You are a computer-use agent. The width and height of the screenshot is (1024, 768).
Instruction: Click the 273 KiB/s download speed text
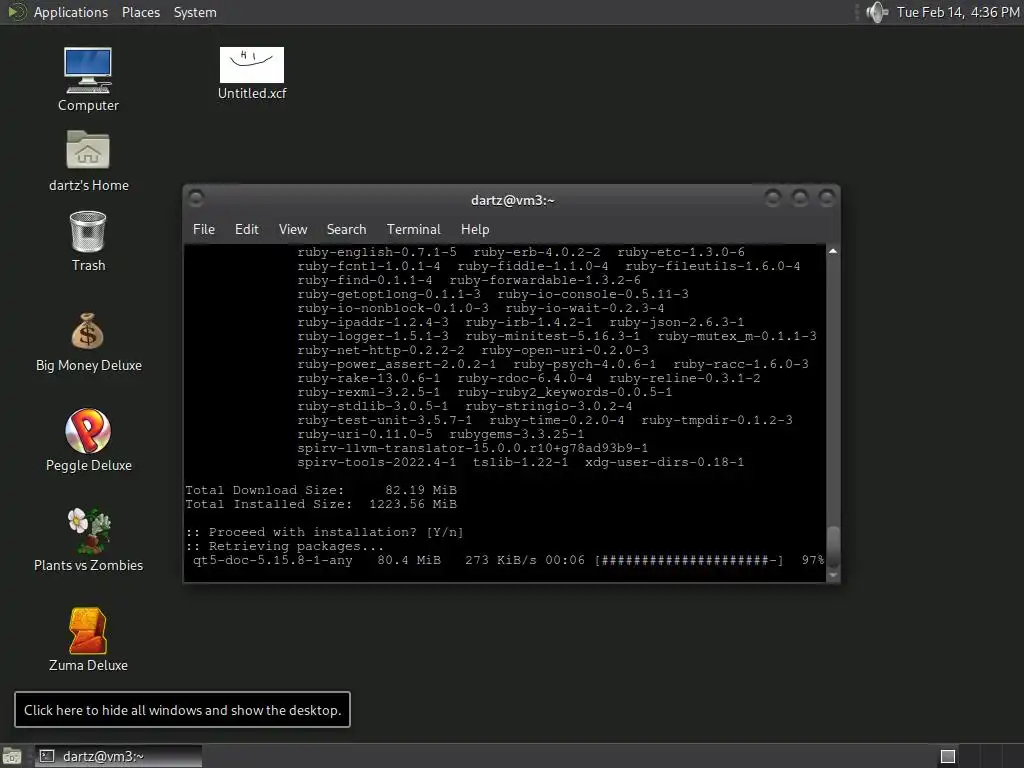(x=500, y=560)
